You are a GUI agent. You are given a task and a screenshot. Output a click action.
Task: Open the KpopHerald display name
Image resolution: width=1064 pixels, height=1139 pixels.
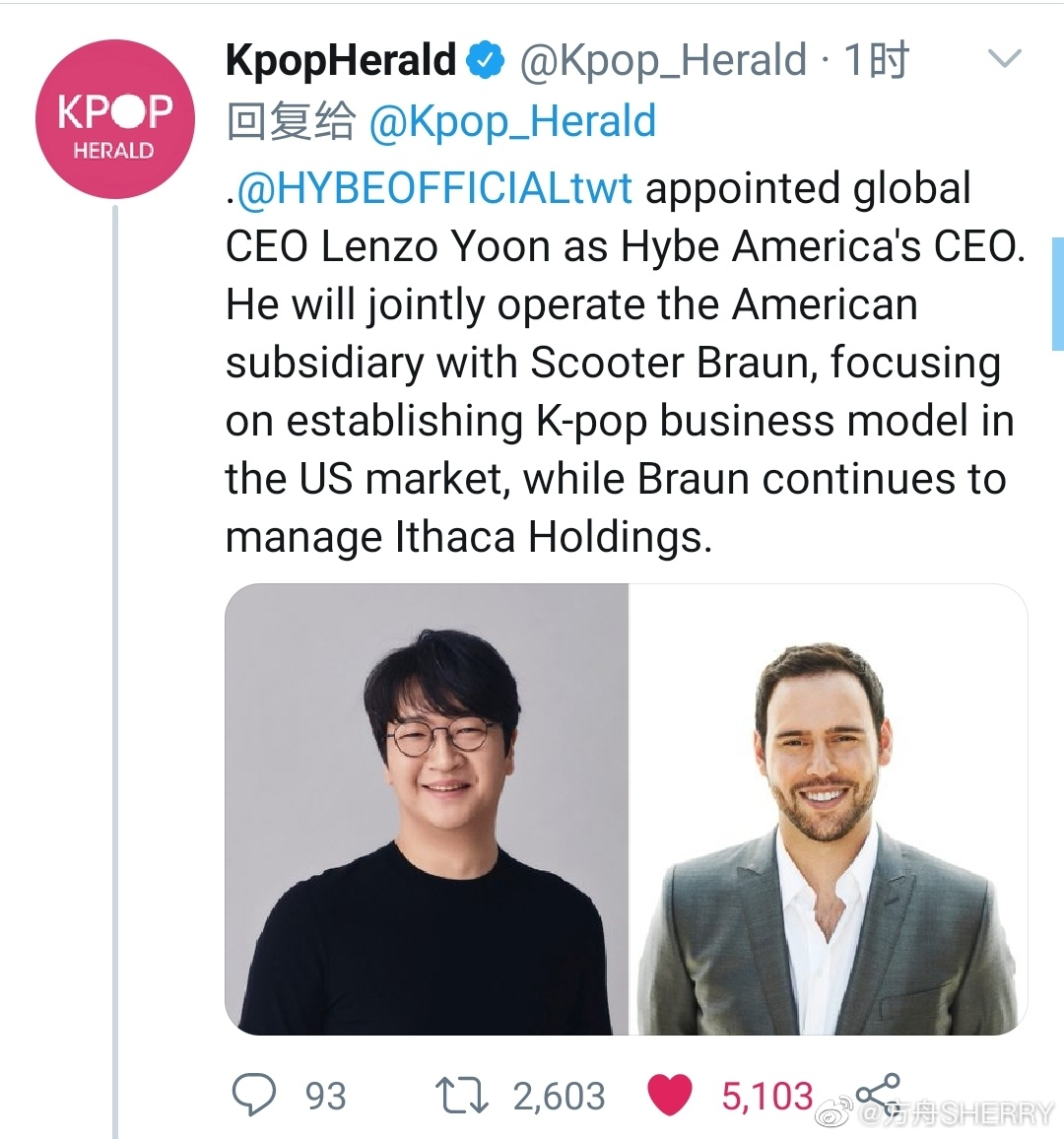(x=341, y=60)
